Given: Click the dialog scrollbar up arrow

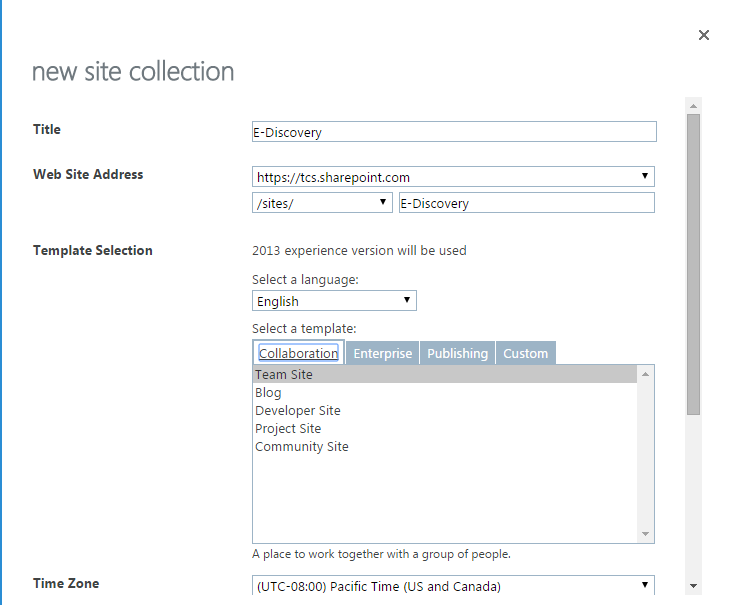Looking at the screenshot, I should 693,105.
